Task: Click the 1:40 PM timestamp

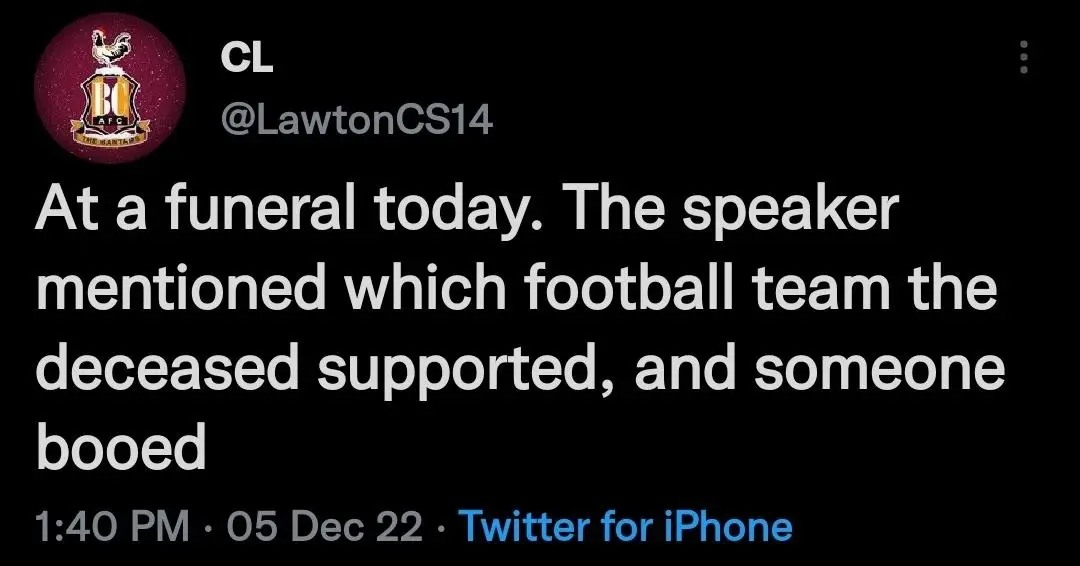Action: tap(111, 526)
